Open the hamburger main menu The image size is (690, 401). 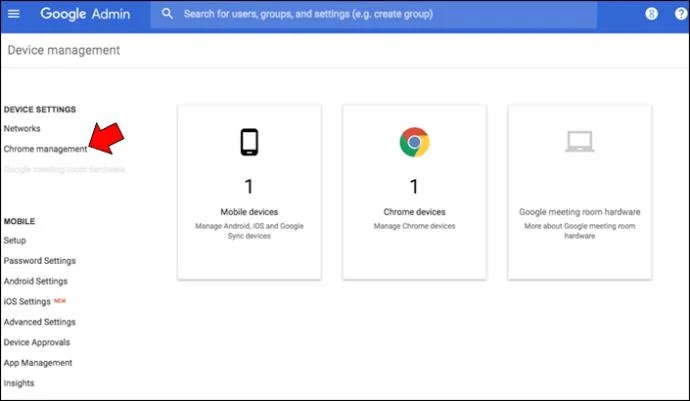(14, 14)
